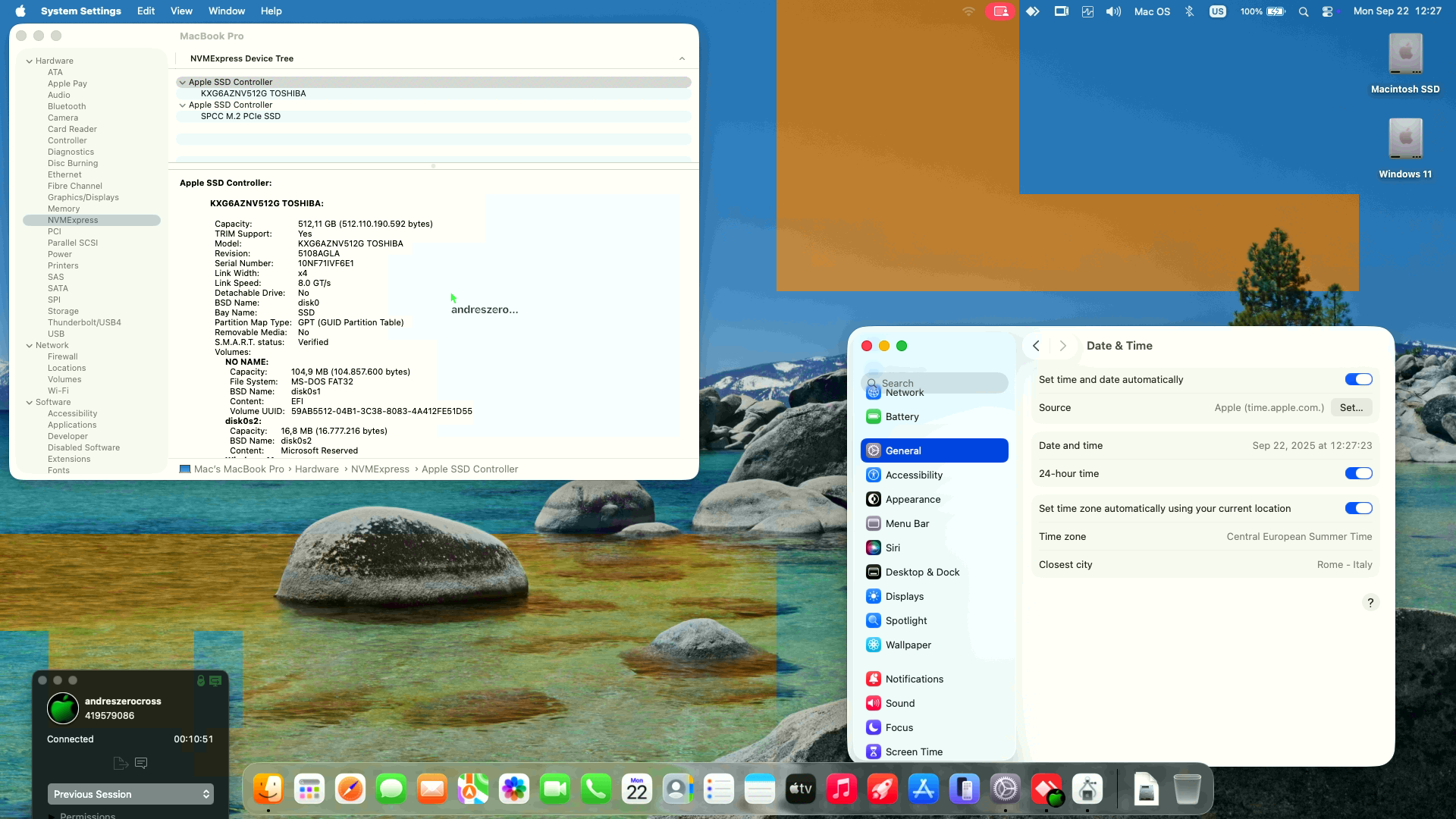Launch Music app from the Dock

[842, 789]
